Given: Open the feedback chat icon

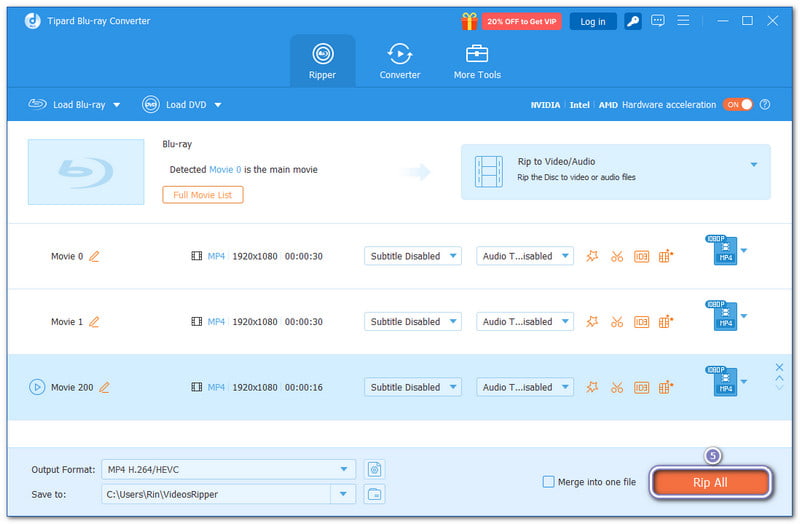Looking at the screenshot, I should coord(658,21).
